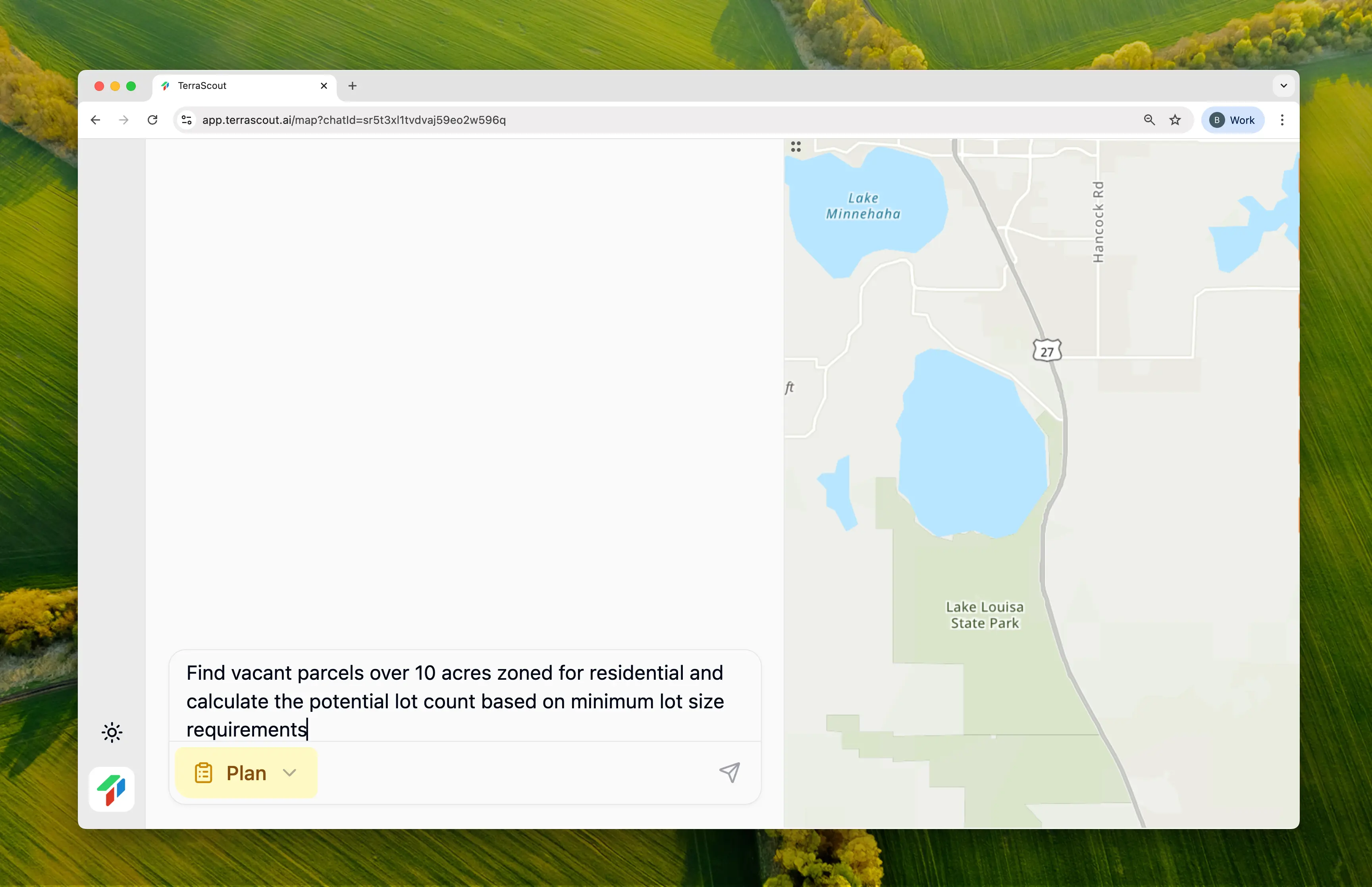Bookmark this page with star icon
The image size is (1372, 887).
[x=1175, y=120]
